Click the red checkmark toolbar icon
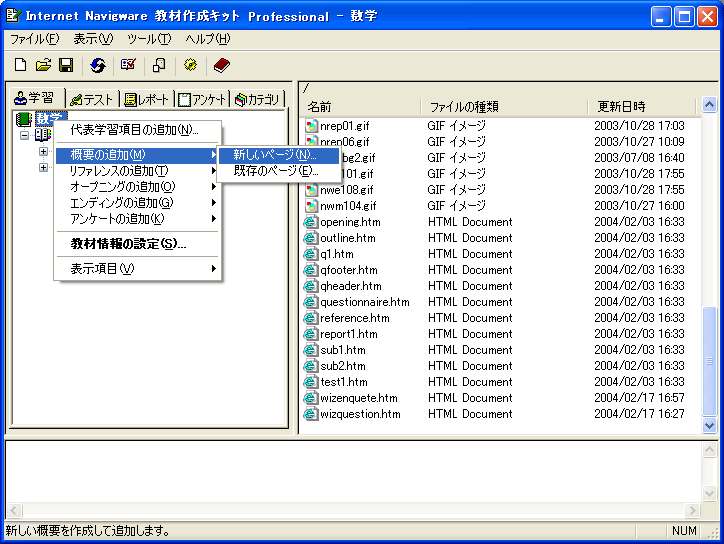Viewport: 724px width, 544px height. [128, 65]
